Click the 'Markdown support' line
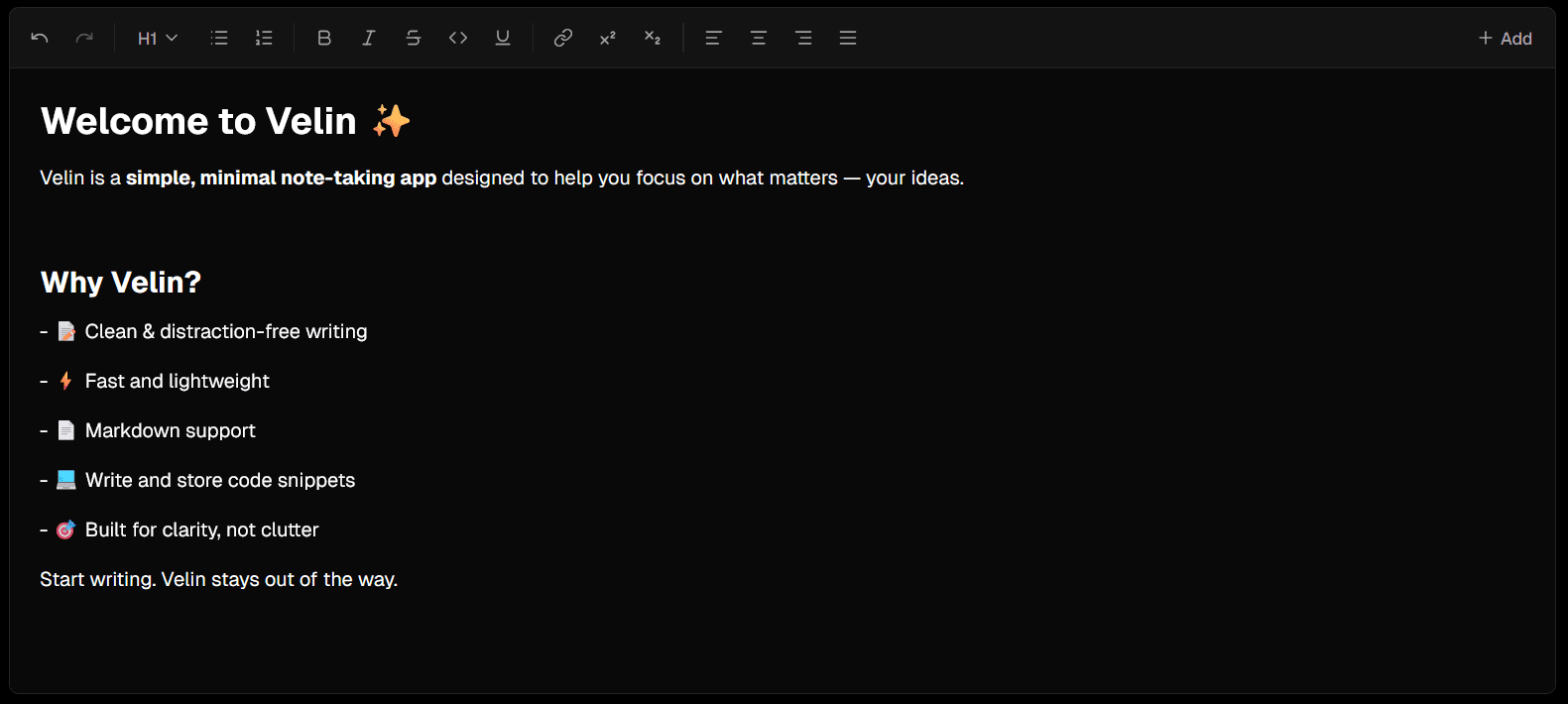1568x704 pixels. 148,430
